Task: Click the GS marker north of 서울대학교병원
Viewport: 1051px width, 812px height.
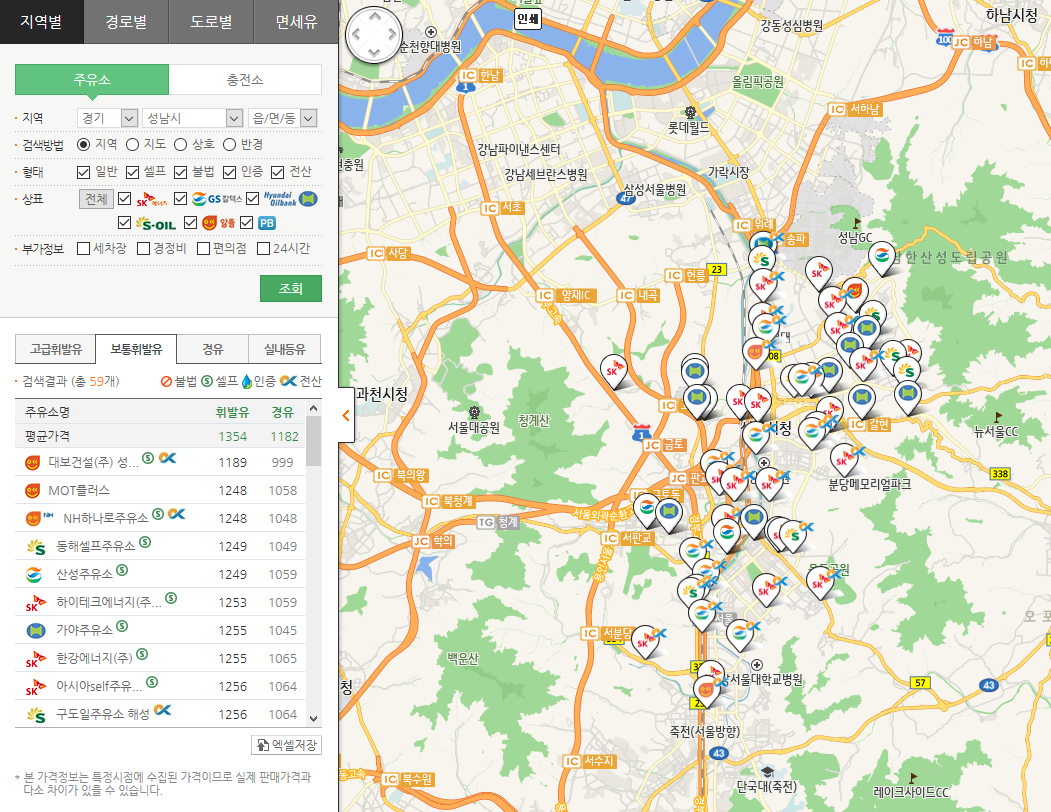Action: pos(739,634)
